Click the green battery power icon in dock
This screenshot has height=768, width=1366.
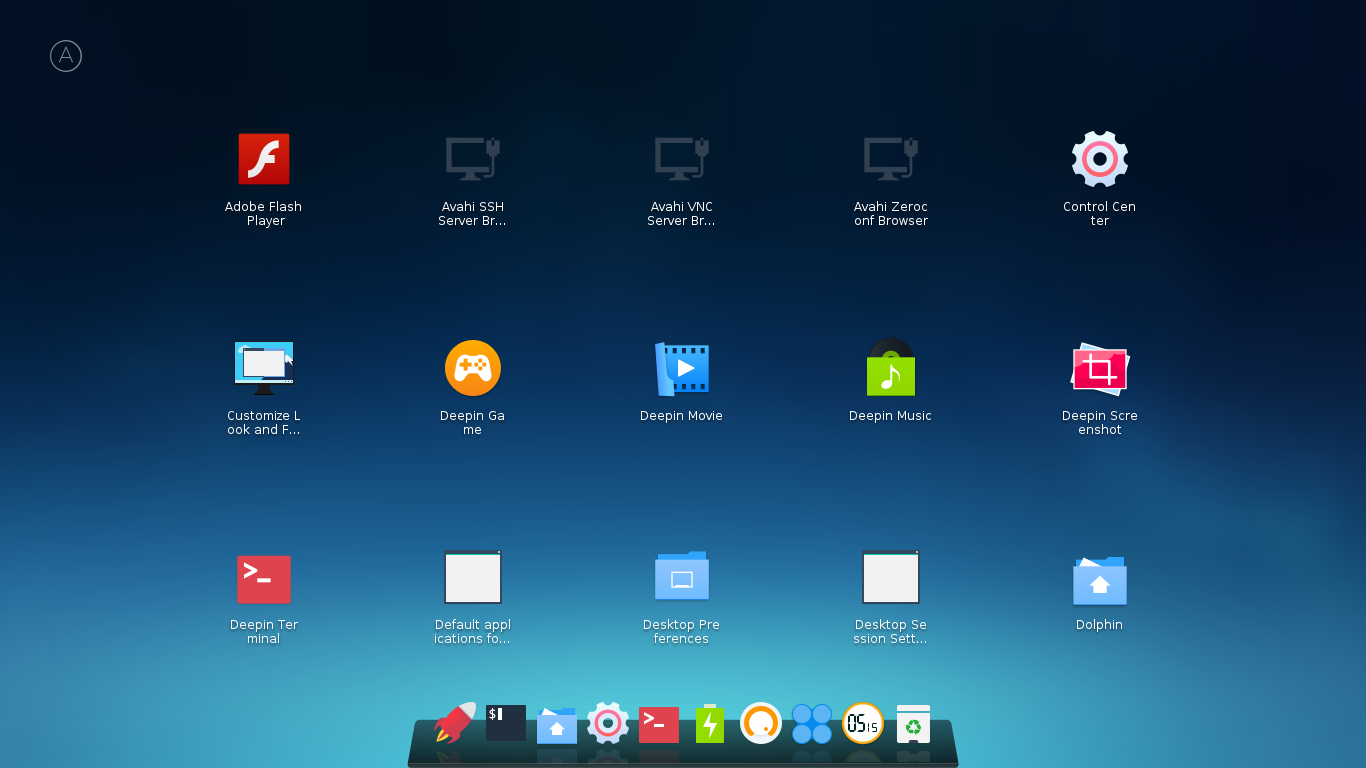[x=710, y=723]
